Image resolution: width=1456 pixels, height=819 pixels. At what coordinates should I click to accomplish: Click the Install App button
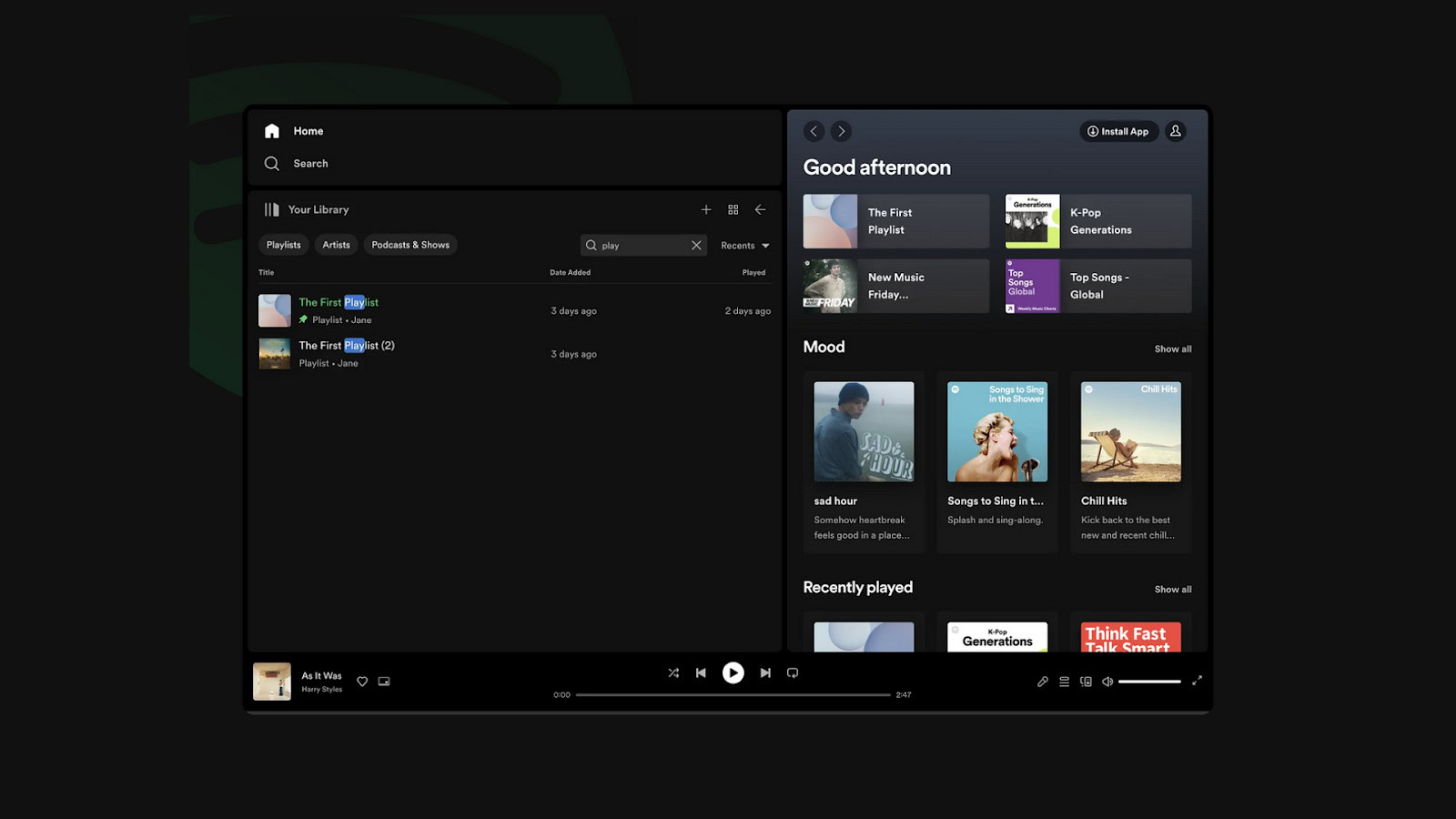[x=1119, y=131]
